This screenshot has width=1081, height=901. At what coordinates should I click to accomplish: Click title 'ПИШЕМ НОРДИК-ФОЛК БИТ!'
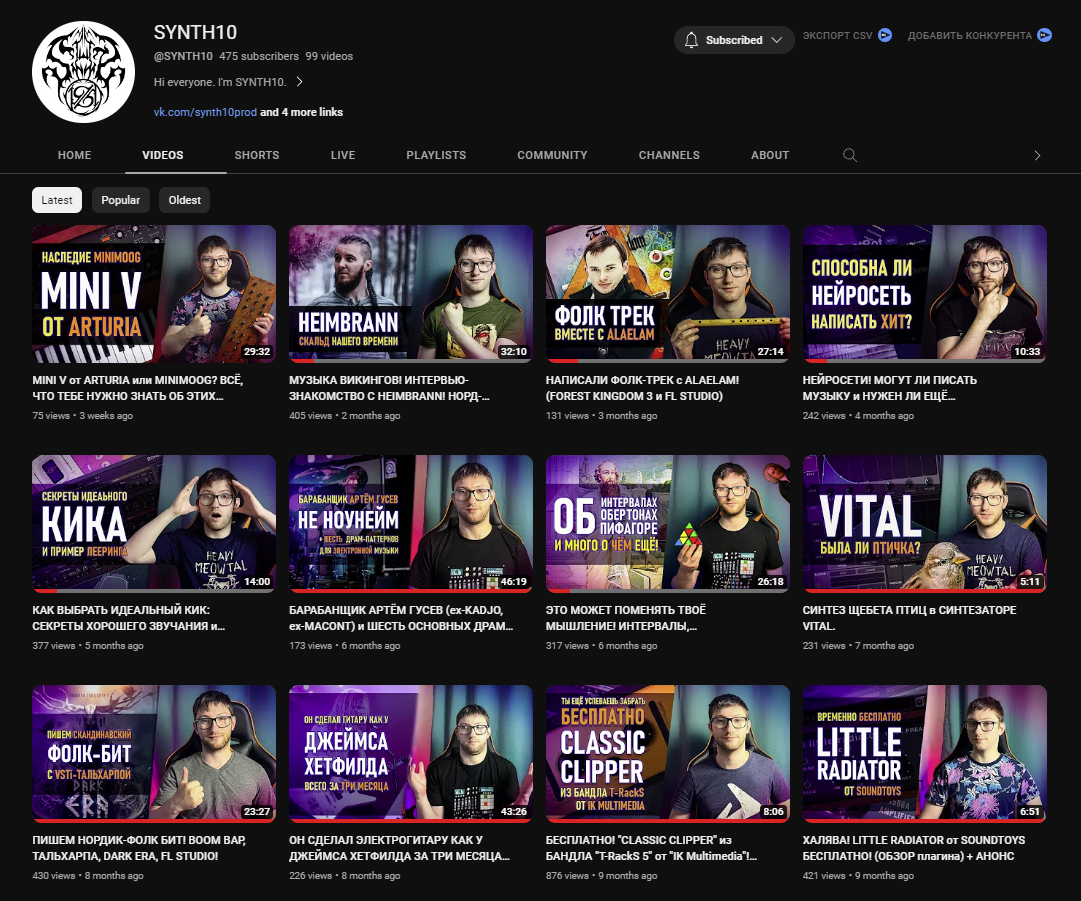[x=139, y=848]
